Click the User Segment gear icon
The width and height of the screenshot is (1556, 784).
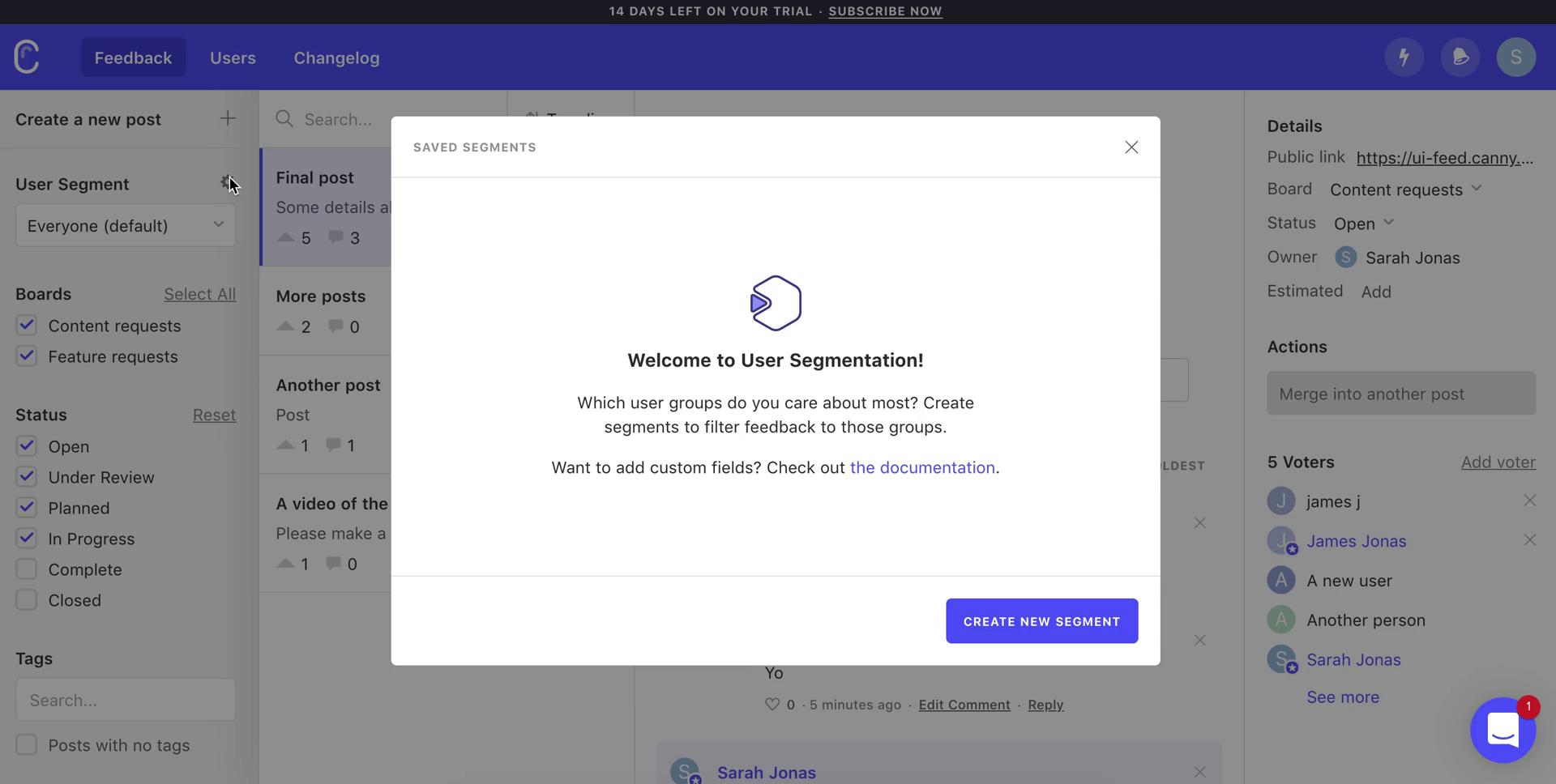(227, 183)
